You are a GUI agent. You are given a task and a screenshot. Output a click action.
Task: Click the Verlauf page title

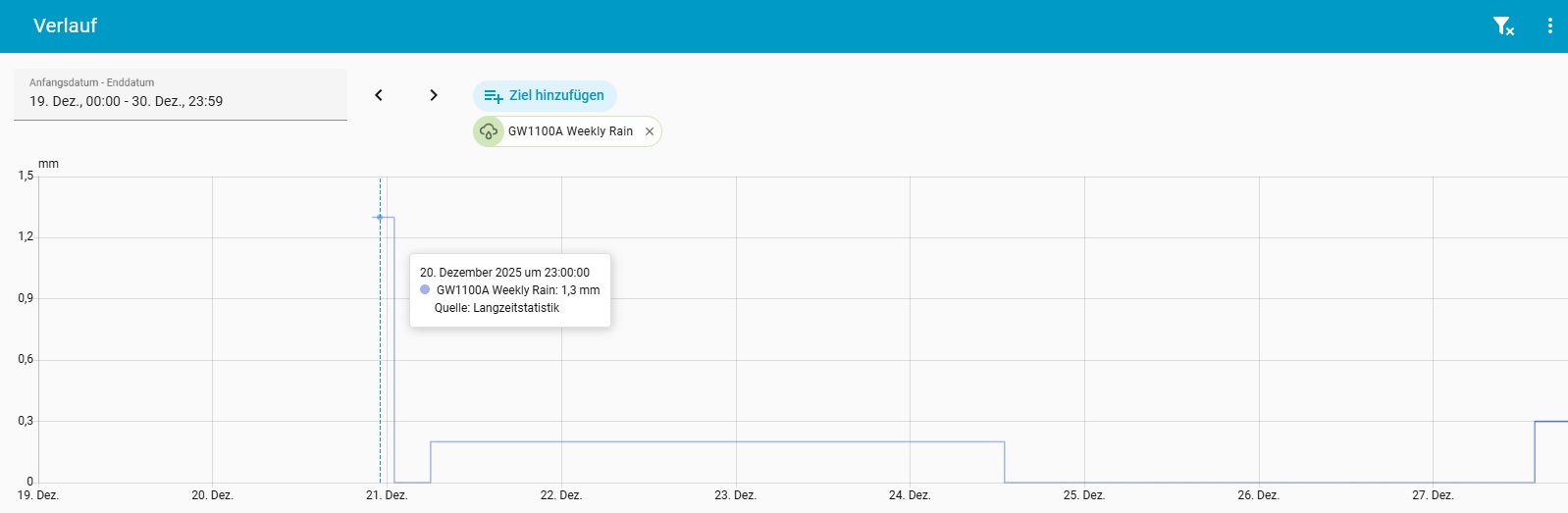click(x=65, y=26)
